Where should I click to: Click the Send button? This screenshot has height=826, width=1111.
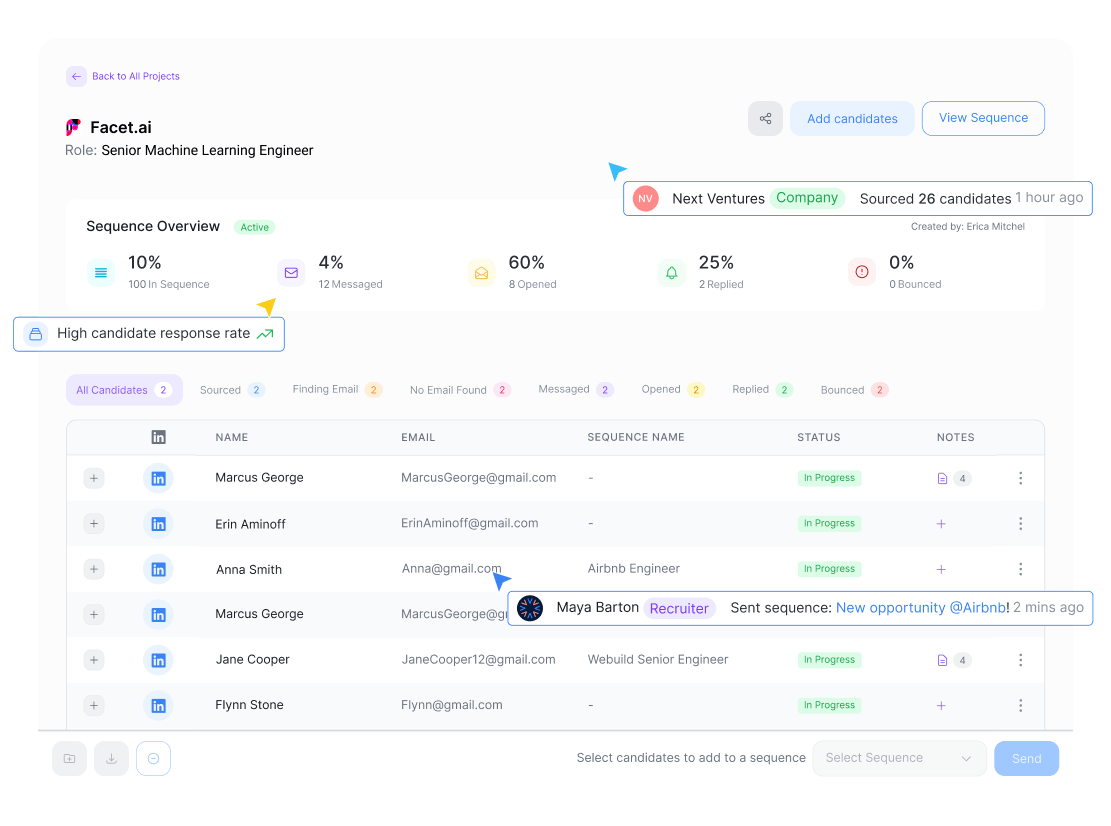1026,759
